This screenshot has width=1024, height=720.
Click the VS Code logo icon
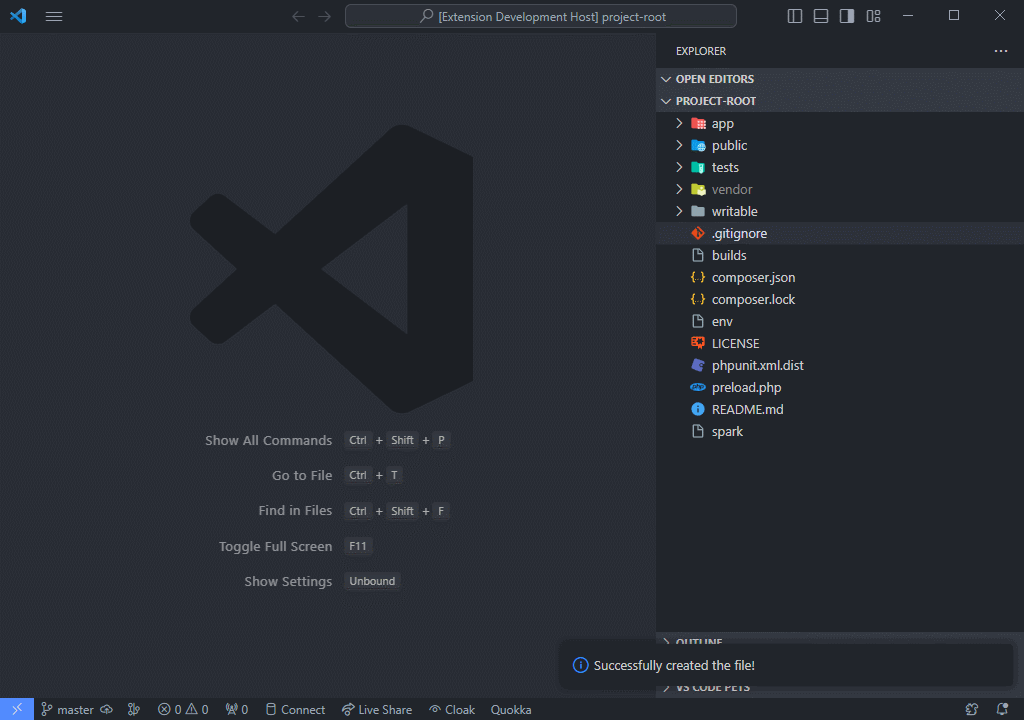click(x=18, y=16)
